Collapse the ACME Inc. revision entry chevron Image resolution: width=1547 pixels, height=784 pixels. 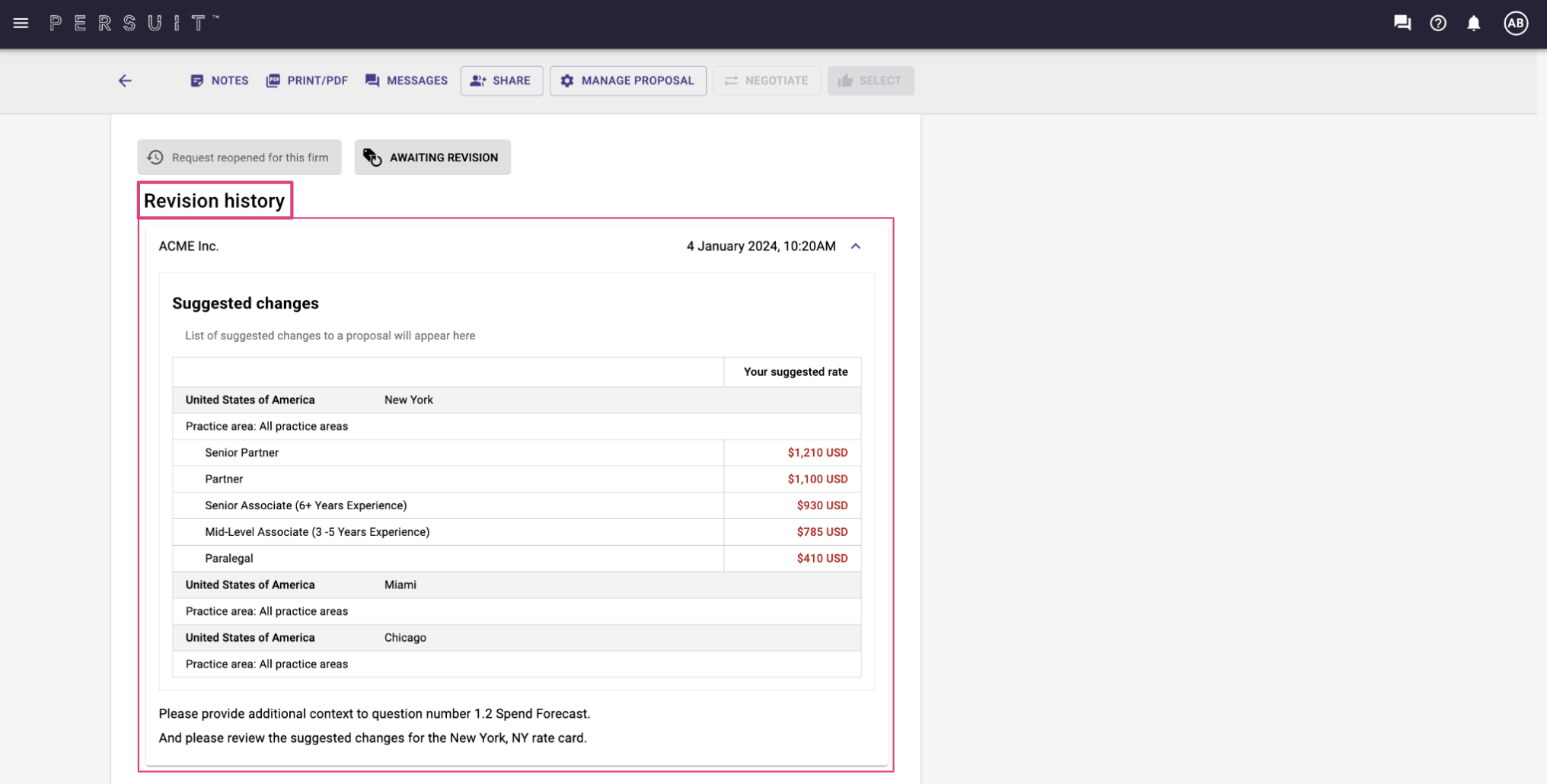856,247
